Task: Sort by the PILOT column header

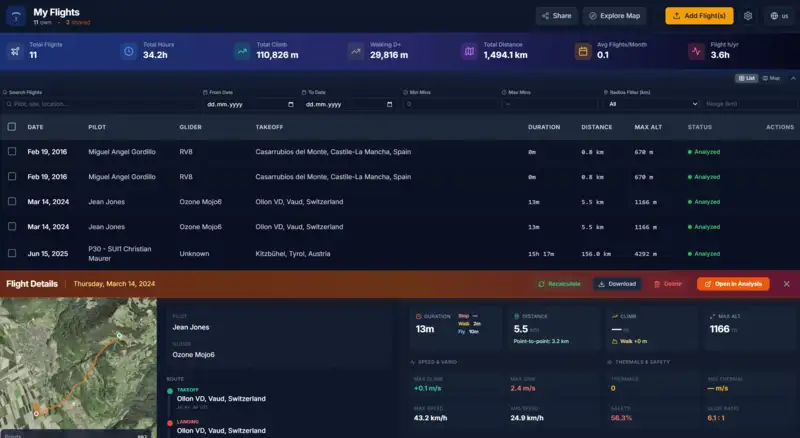Action: coord(97,127)
